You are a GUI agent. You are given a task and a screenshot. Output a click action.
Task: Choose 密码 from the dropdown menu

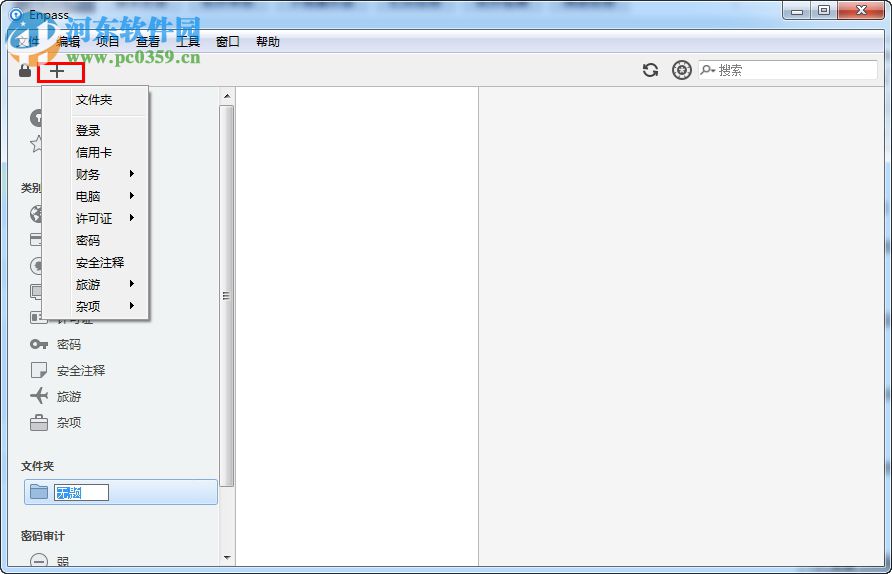pos(88,240)
